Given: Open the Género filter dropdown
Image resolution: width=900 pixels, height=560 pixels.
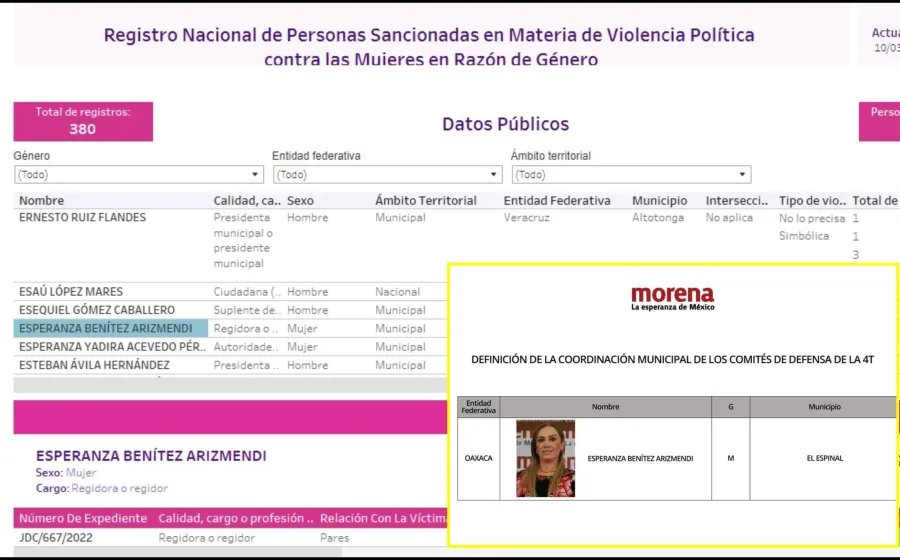Looking at the screenshot, I should (139, 174).
